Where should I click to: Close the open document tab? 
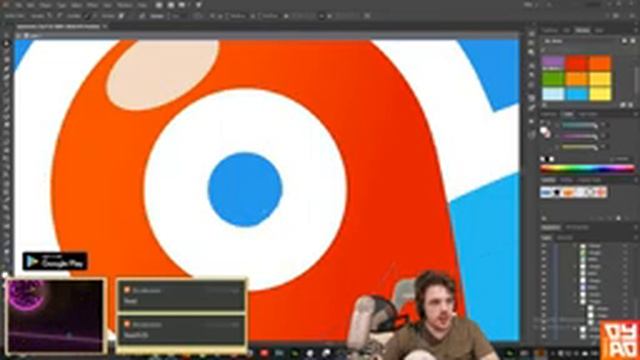[105, 27]
